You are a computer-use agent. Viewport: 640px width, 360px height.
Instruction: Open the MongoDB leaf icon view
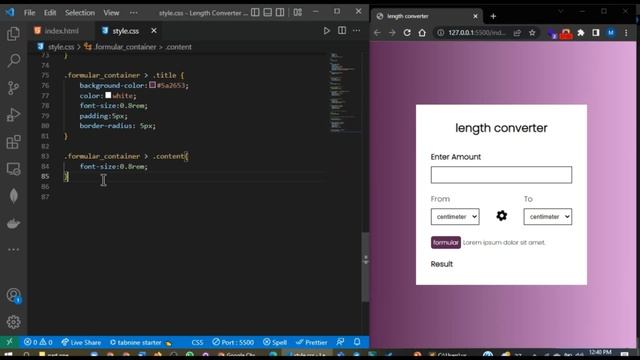[x=13, y=196]
